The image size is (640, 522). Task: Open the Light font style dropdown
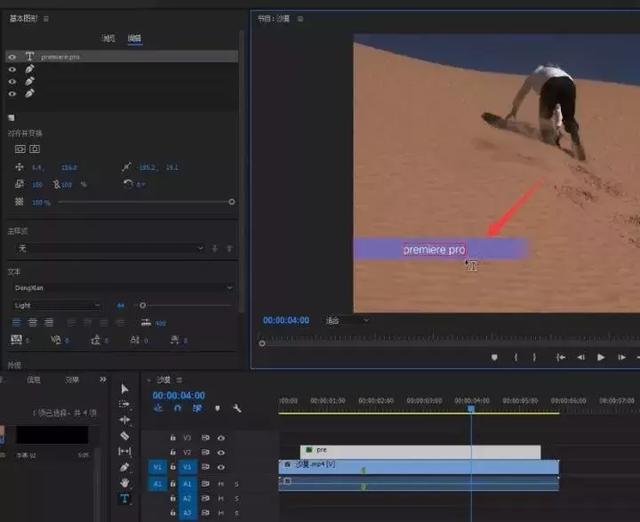[x=56, y=305]
